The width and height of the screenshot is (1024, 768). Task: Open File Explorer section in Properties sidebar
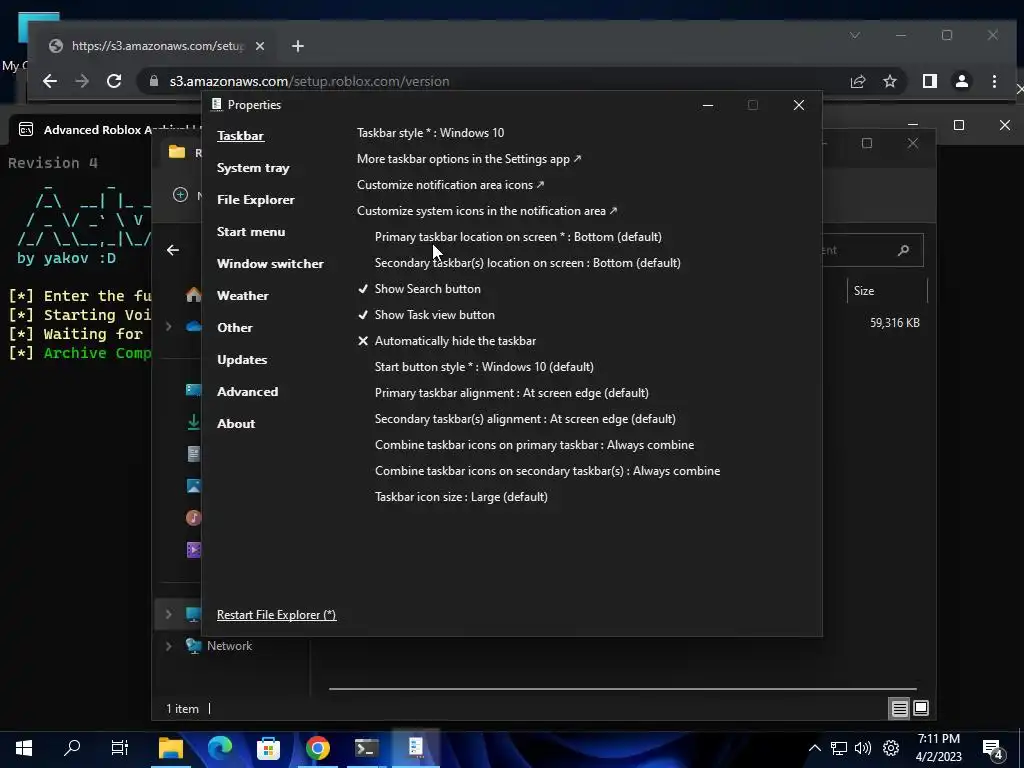[x=255, y=200]
